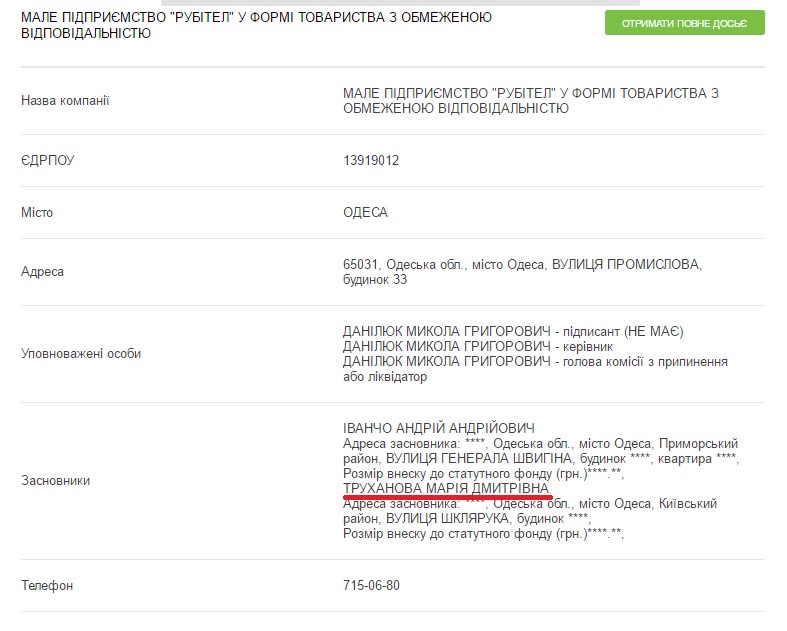Click the ЄДРПОУ row label
Image resolution: width=787 pixels, height=631 pixels.
pos(48,160)
